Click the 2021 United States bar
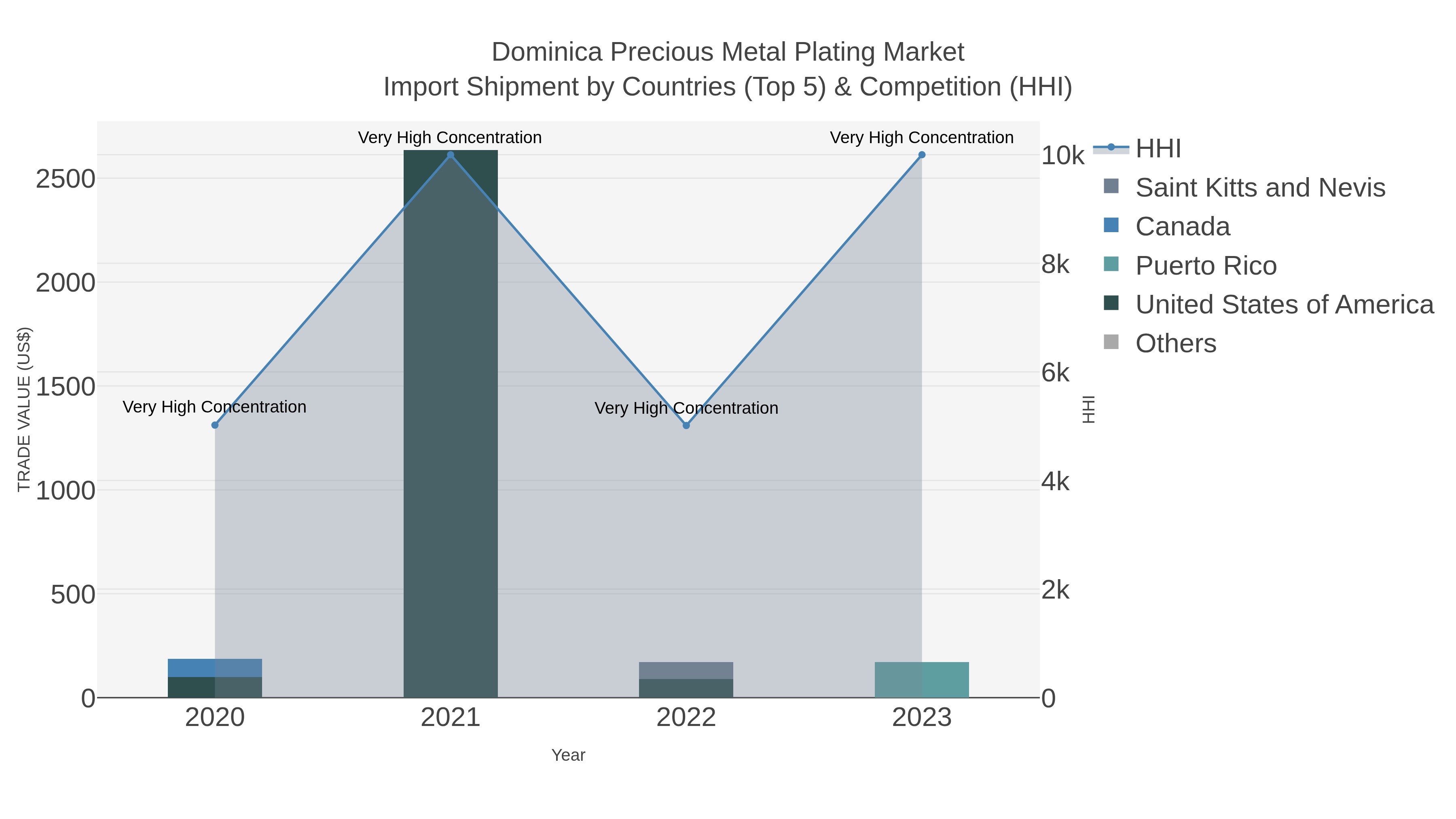The image size is (1456, 819). click(451, 424)
